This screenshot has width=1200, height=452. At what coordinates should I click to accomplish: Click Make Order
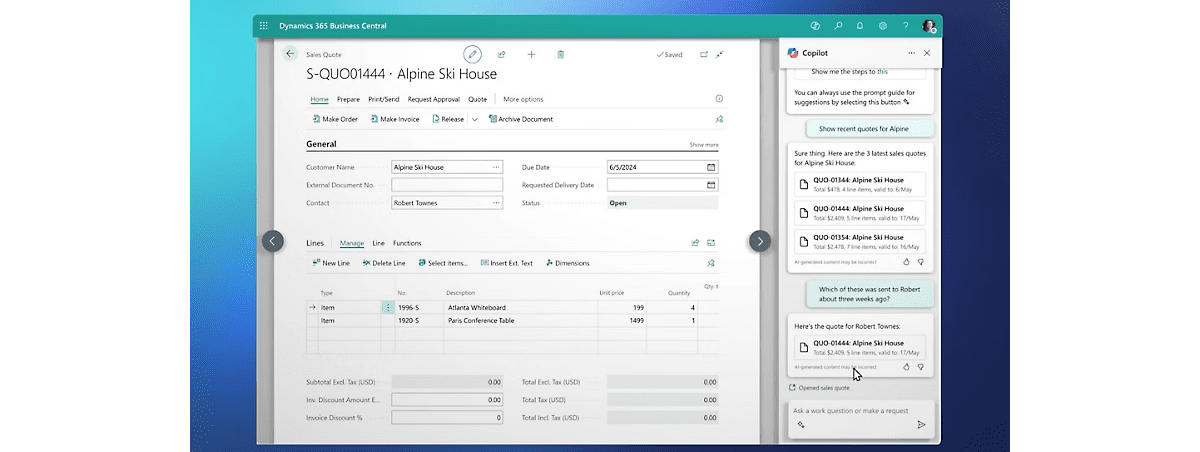pyautogui.click(x=335, y=119)
